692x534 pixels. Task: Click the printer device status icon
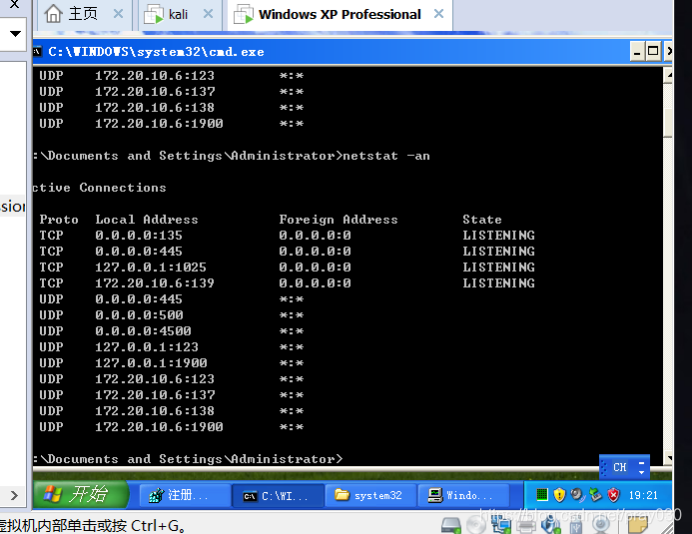click(x=526, y=525)
